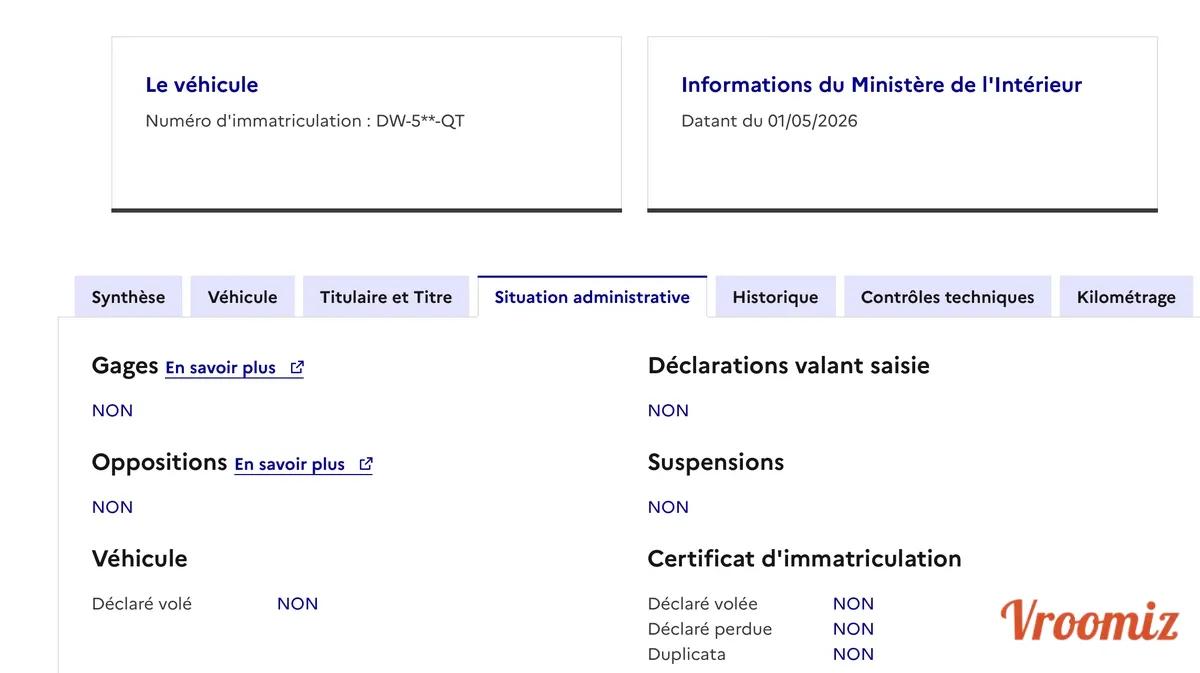The image size is (1200, 673).
Task: Click the NON value beside Duplicata
Action: click(854, 654)
